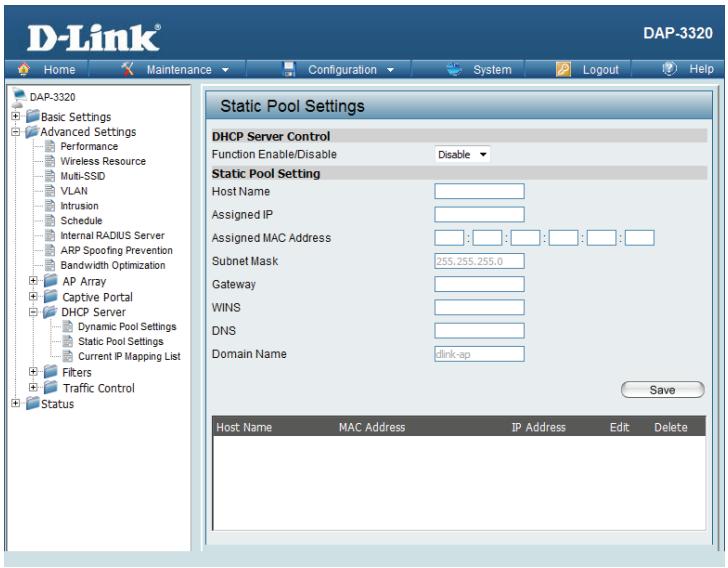Click the VLAN page icon

tap(50, 191)
